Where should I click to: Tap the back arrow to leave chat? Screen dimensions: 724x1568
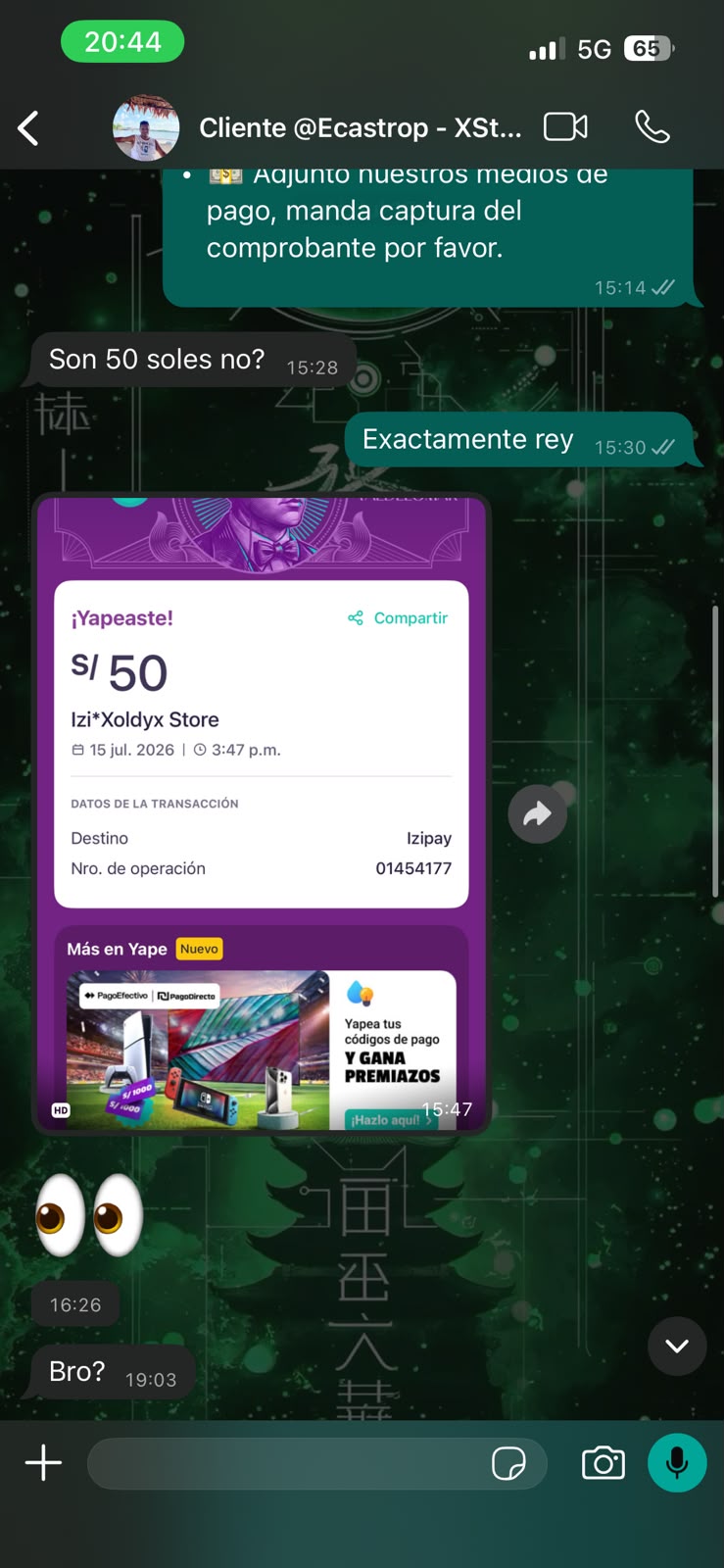pyautogui.click(x=28, y=128)
